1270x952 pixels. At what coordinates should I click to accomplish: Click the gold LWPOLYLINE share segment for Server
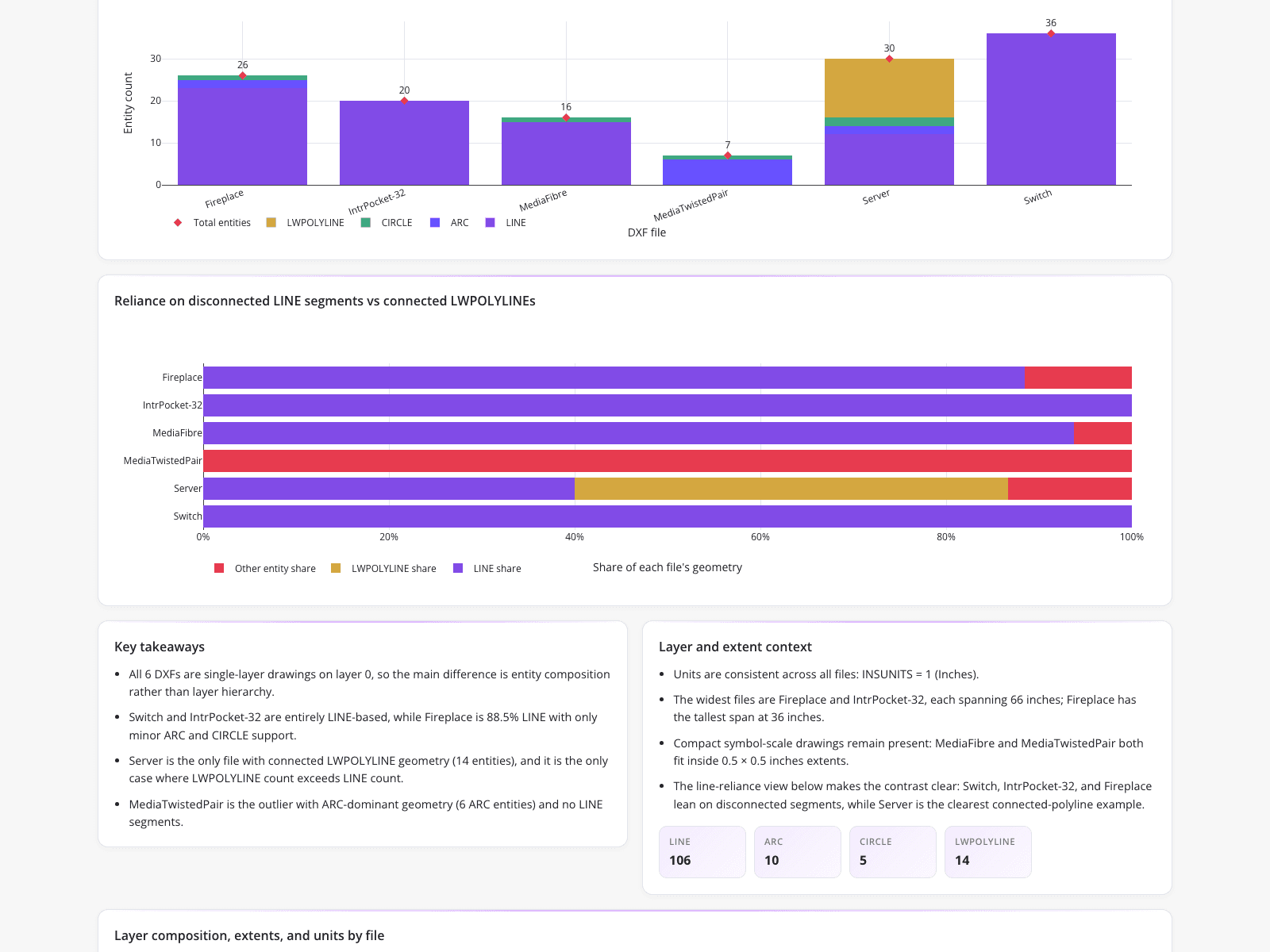click(791, 489)
